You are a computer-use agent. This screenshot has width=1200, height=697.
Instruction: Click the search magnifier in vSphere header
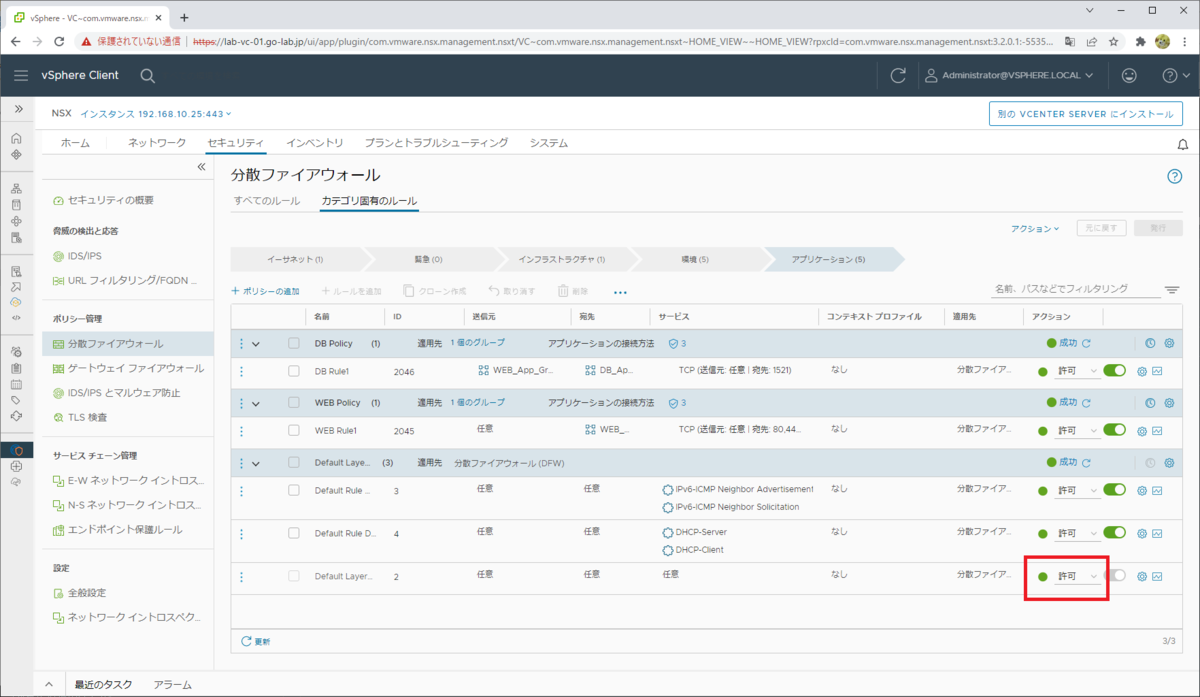[147, 75]
